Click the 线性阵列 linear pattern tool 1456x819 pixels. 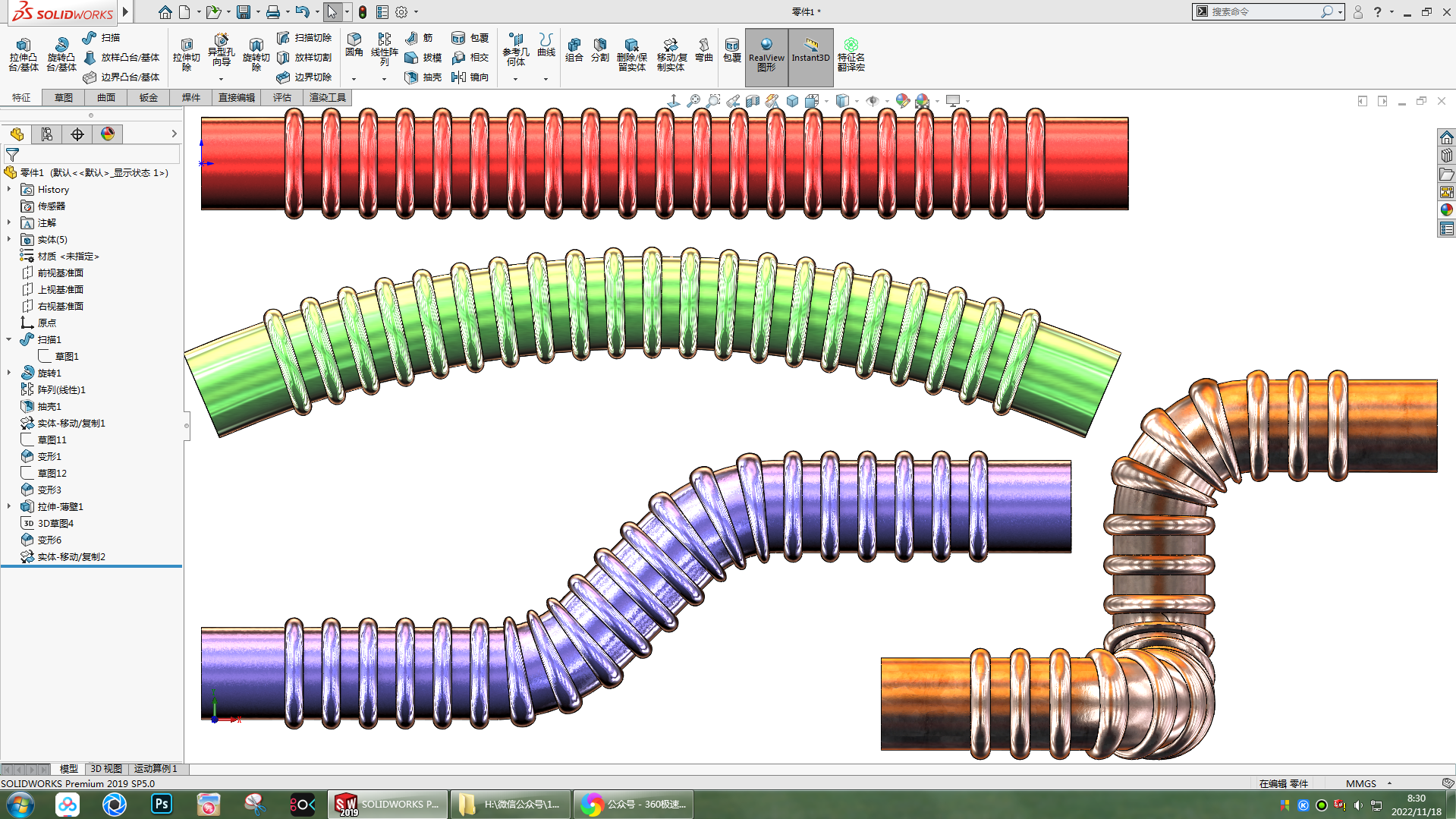pyautogui.click(x=385, y=50)
